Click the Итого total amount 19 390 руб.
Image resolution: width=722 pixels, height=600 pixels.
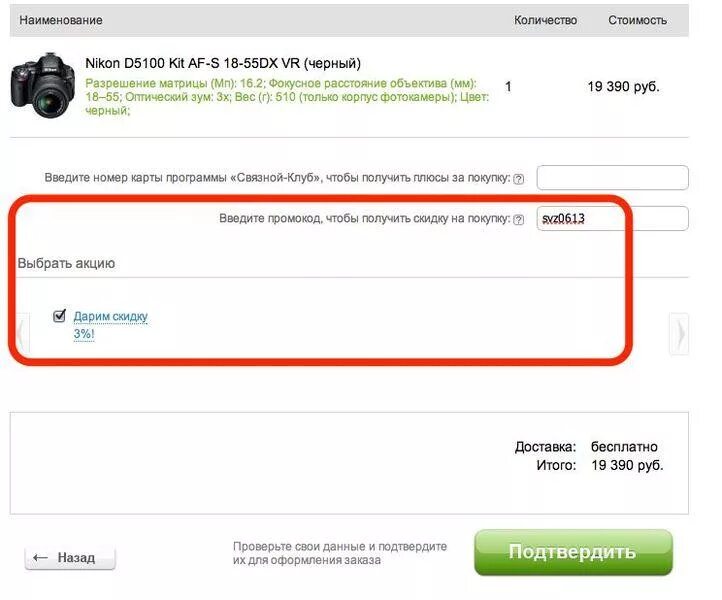[627, 465]
